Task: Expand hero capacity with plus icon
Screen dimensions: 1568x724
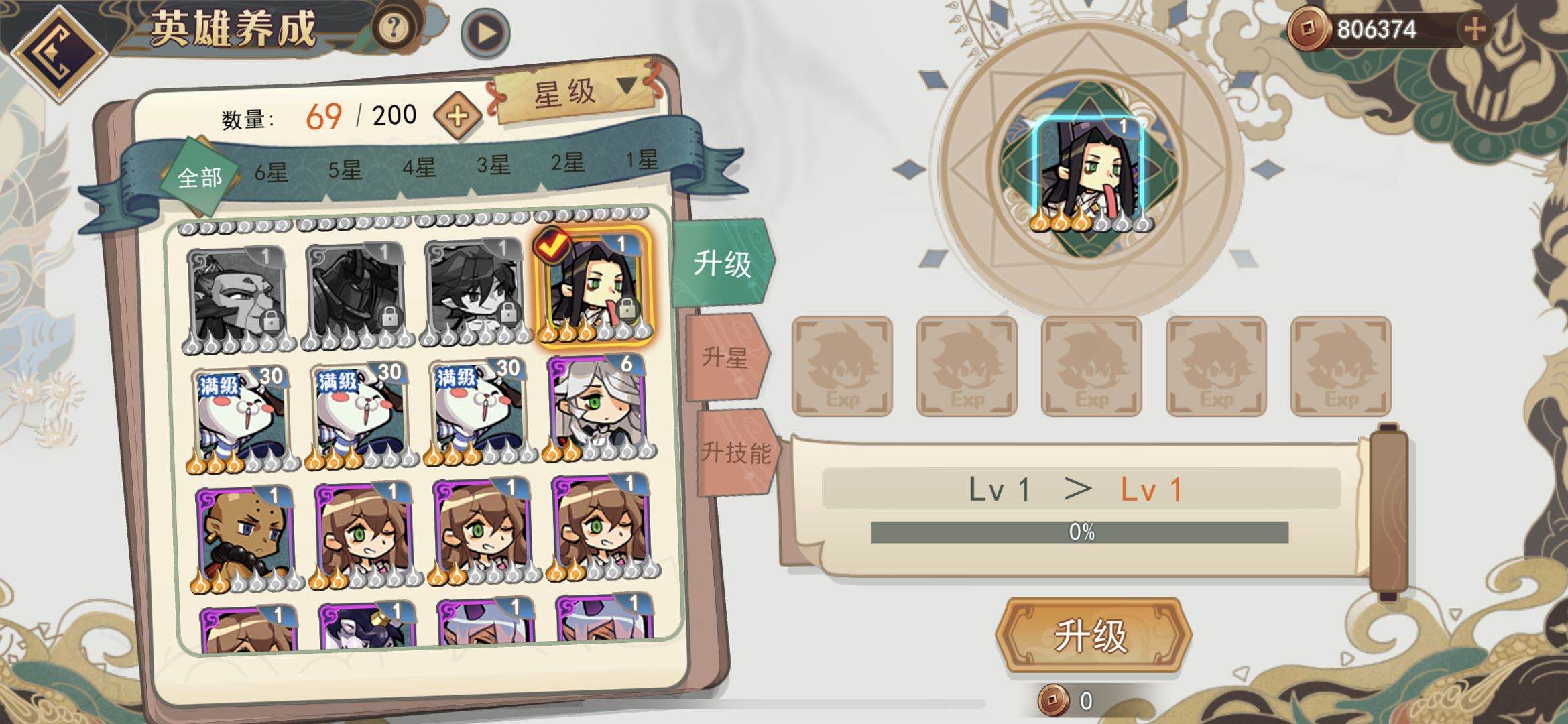Action: point(457,116)
